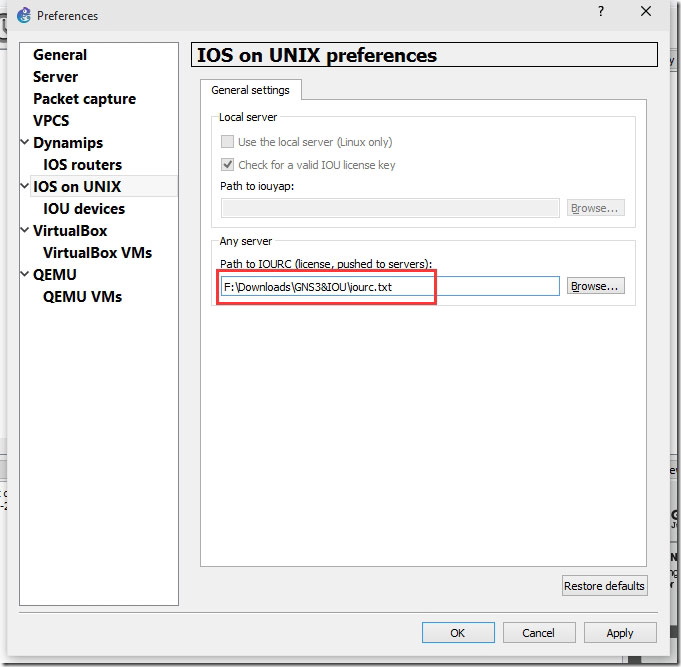Toggle Check for a valid IOU license key
Screen dimensions: 681x667
tap(227, 165)
